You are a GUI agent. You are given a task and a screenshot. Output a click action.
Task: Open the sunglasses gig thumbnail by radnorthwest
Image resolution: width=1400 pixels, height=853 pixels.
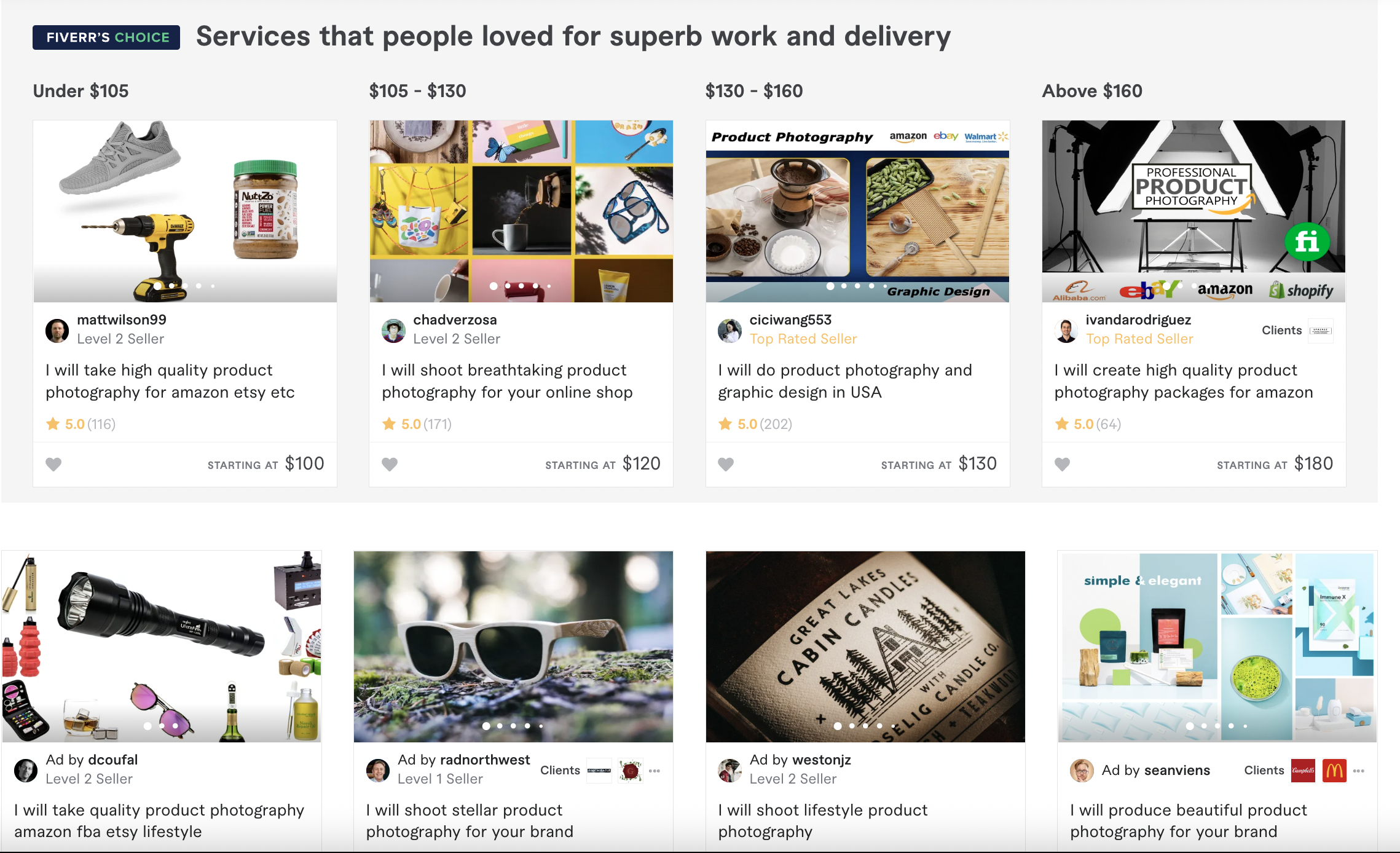pyautogui.click(x=513, y=647)
